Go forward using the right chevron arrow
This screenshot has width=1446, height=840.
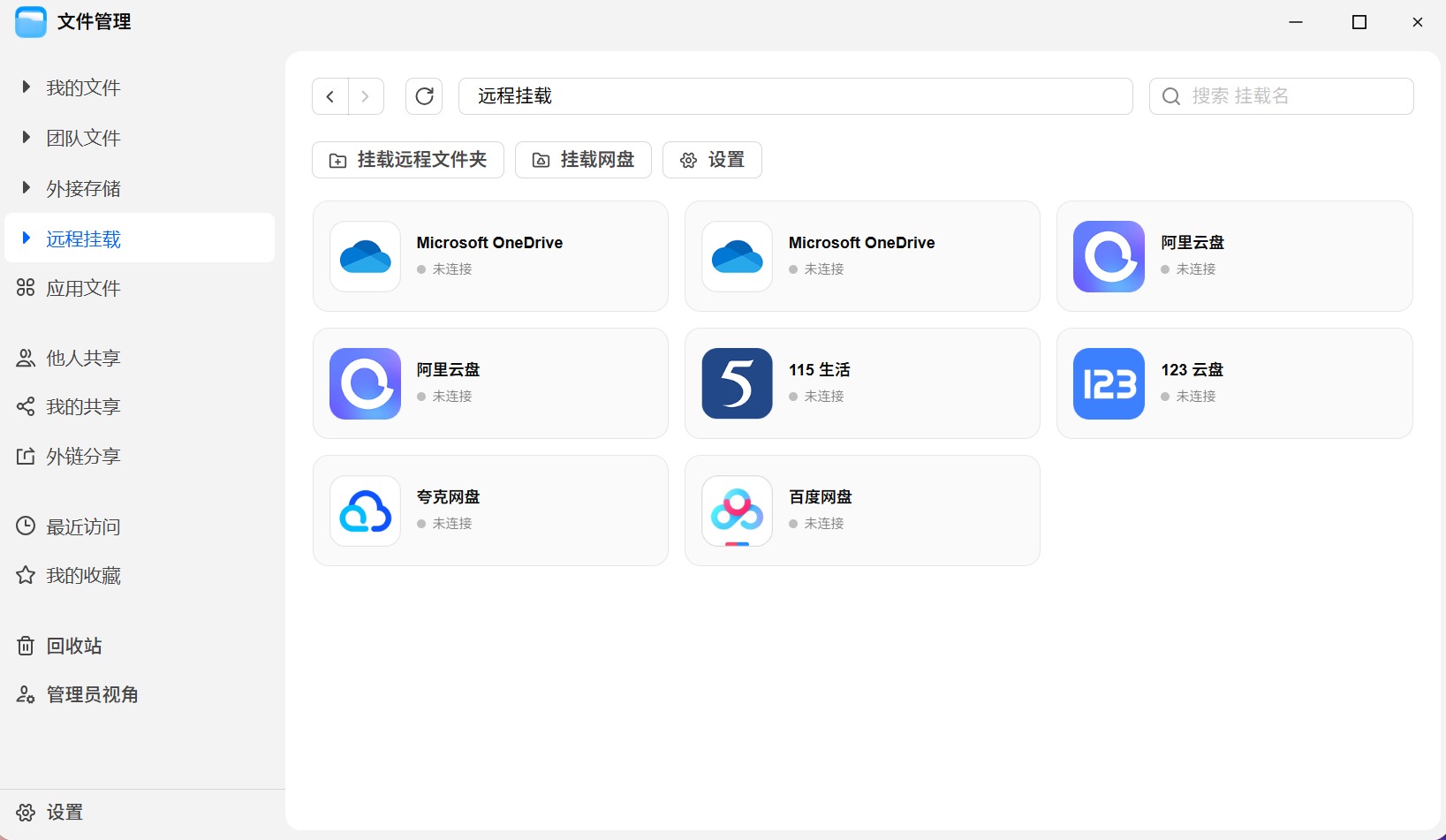(x=366, y=96)
